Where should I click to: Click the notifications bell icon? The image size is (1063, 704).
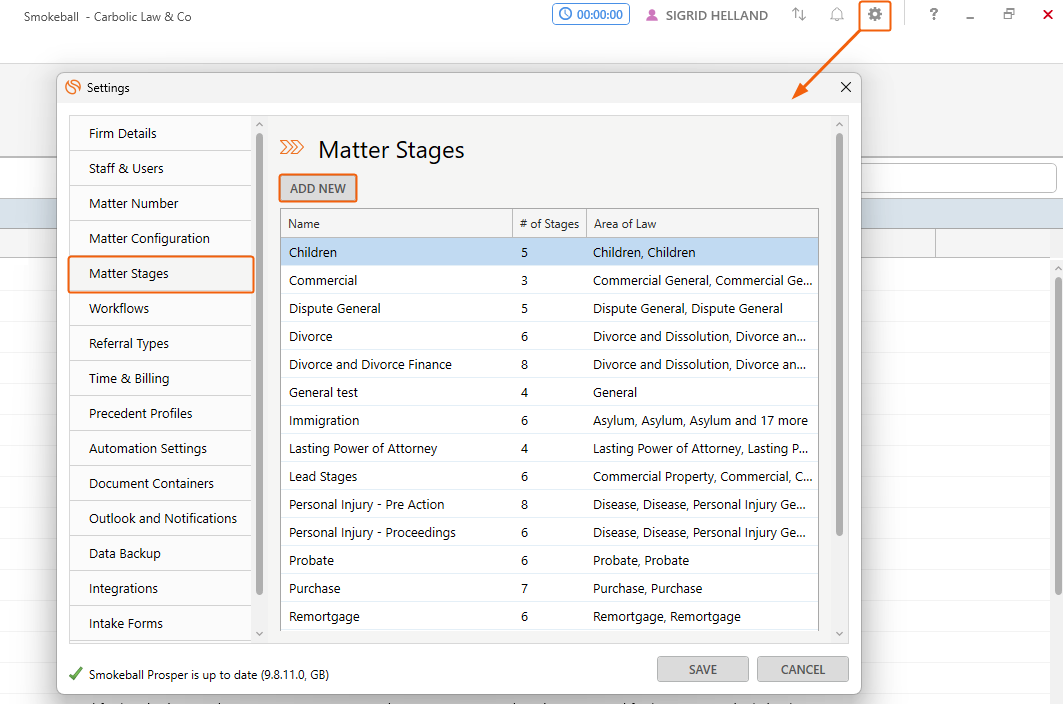[837, 14]
